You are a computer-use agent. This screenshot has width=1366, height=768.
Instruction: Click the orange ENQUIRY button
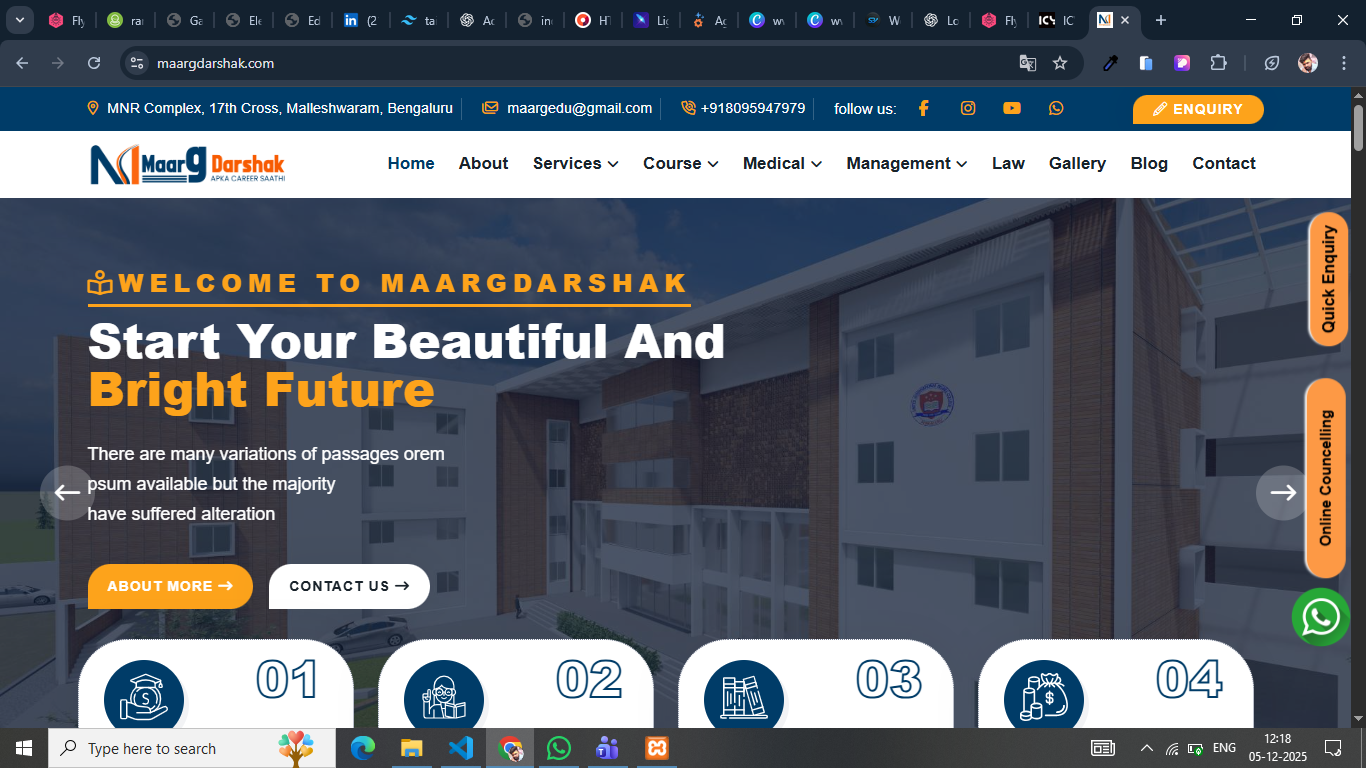point(1198,109)
